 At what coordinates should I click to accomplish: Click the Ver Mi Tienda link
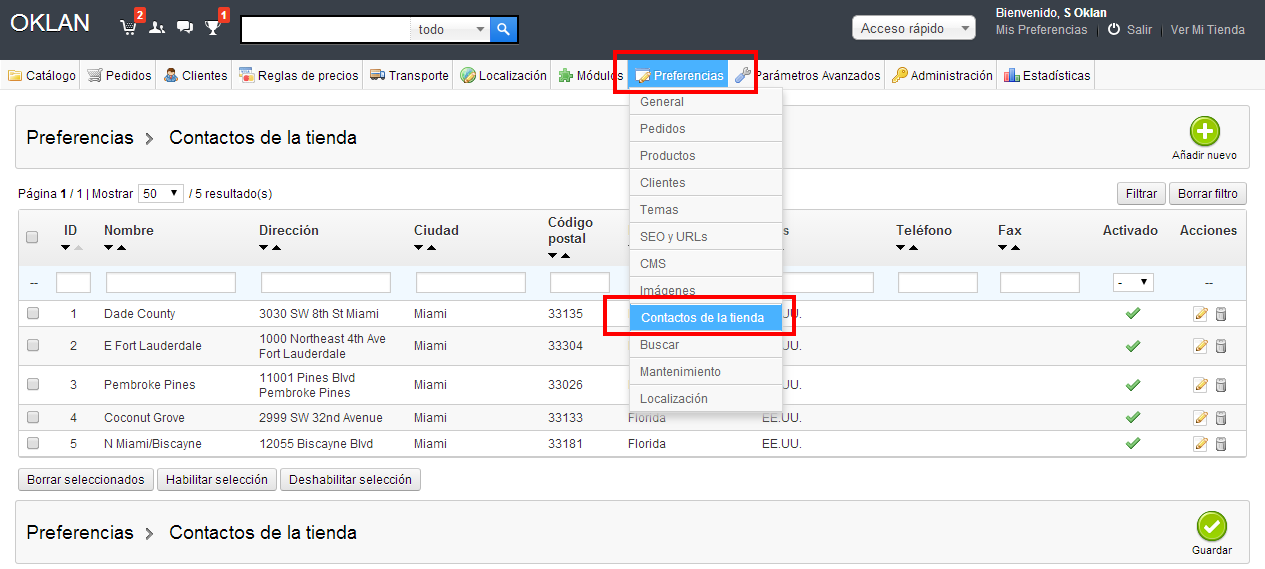[x=1208, y=30]
